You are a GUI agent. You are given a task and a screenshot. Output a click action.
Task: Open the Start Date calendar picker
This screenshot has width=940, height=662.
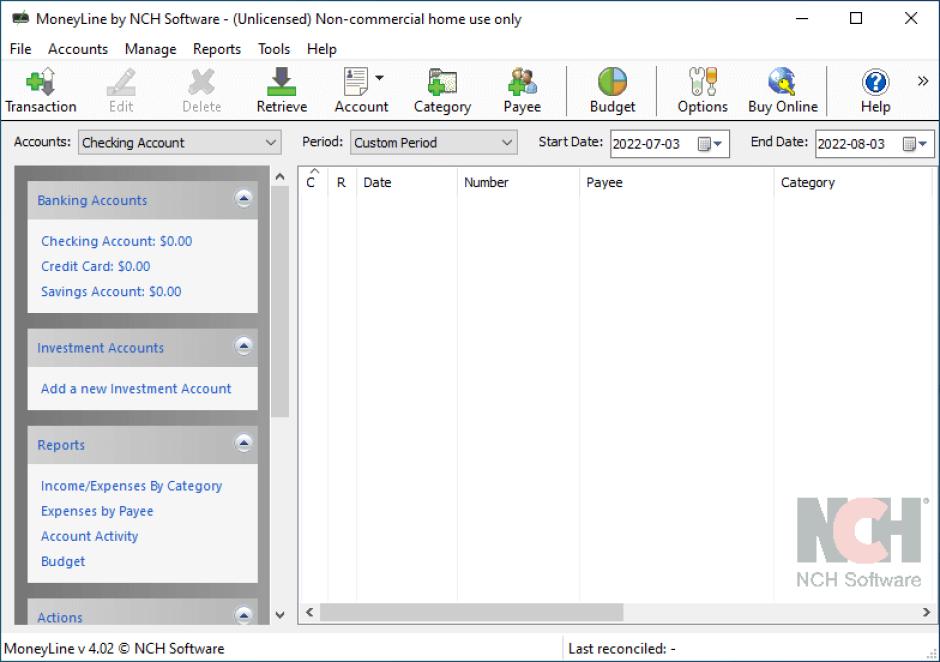(710, 144)
